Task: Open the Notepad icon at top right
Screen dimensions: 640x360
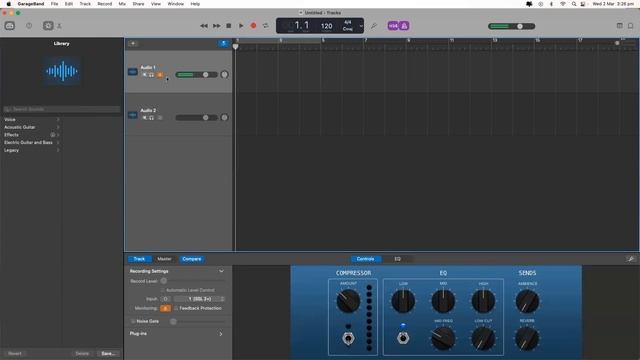Action: [x=631, y=26]
